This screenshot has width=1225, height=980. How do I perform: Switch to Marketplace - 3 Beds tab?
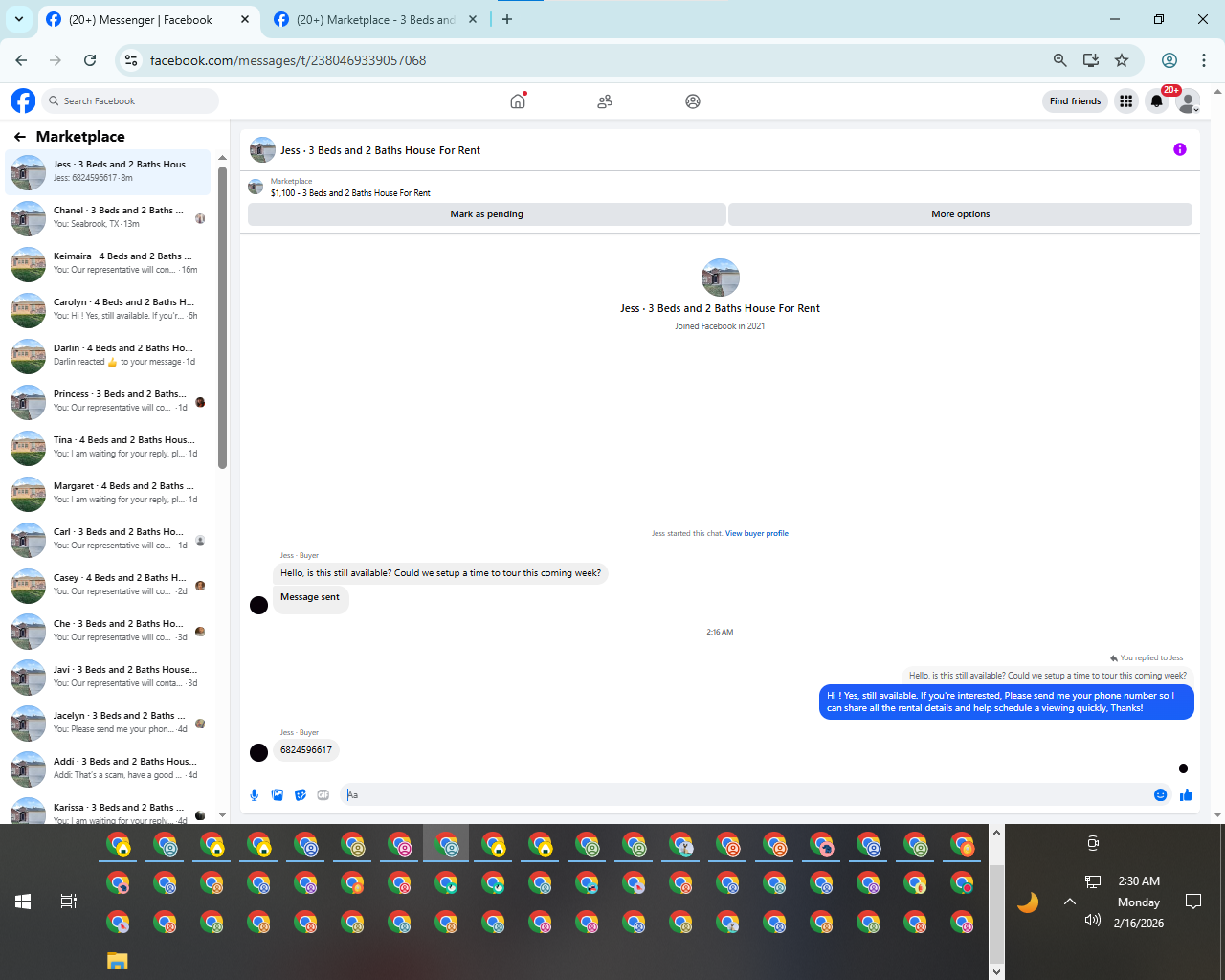tap(375, 19)
